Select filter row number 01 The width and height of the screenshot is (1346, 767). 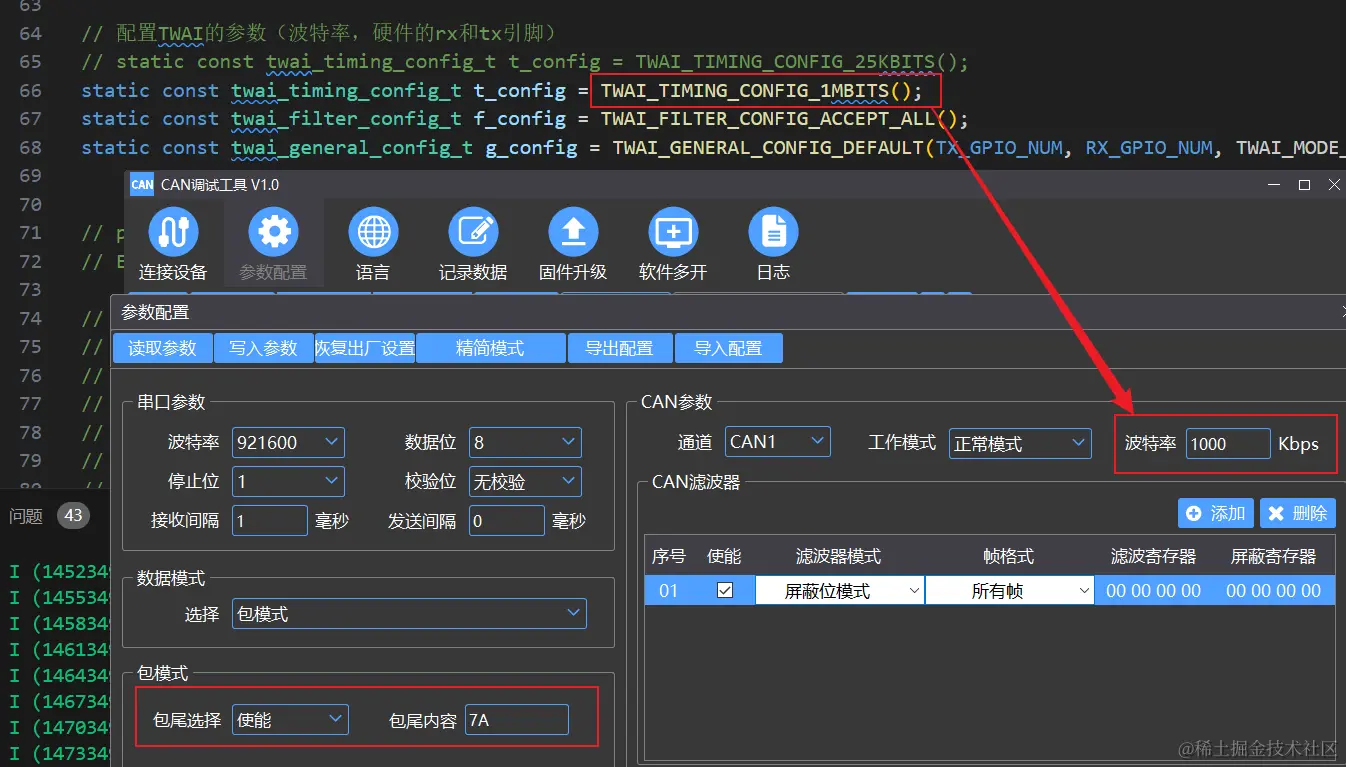point(668,591)
